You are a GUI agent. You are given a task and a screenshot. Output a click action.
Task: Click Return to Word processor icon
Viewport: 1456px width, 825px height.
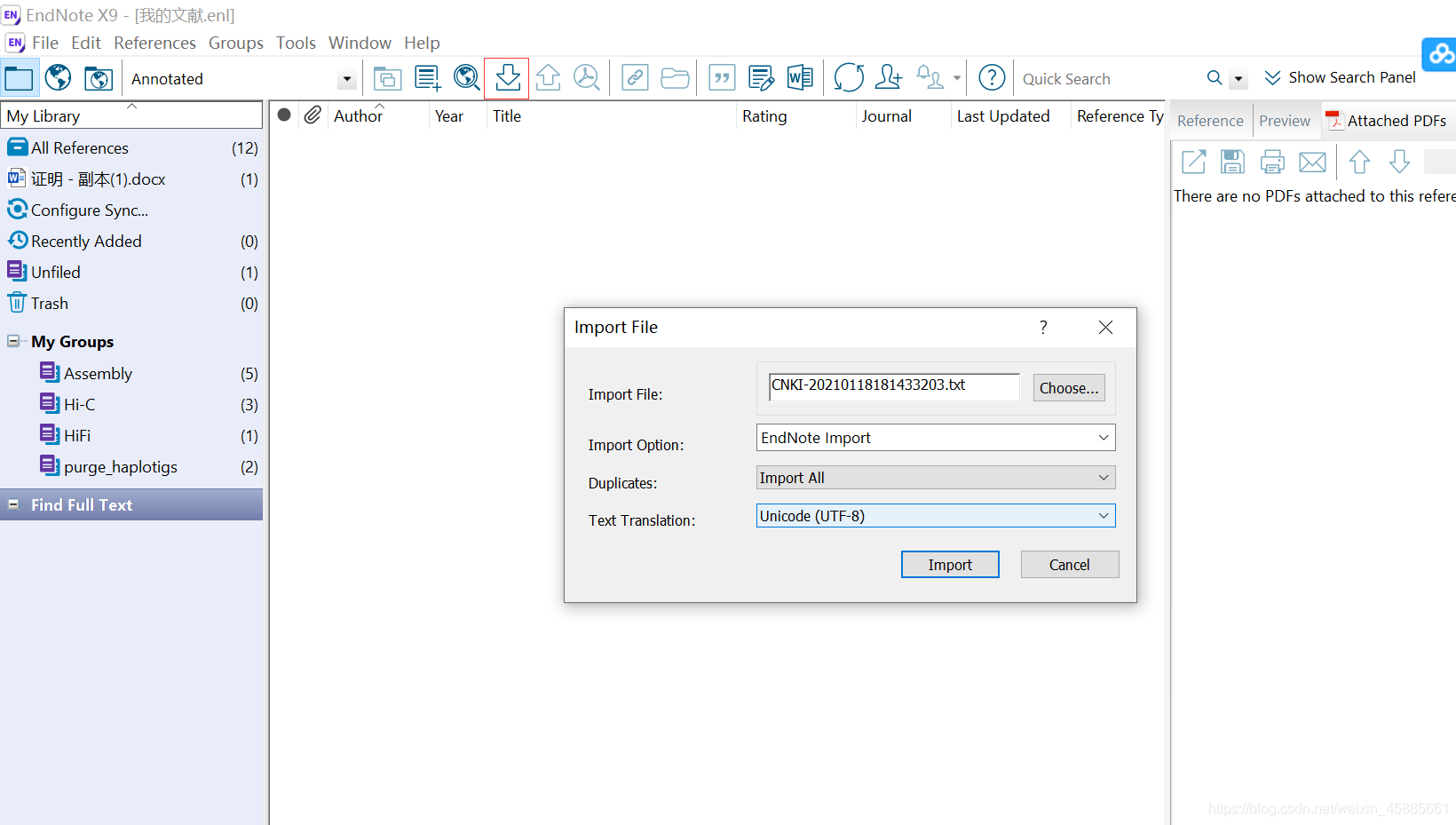point(800,78)
